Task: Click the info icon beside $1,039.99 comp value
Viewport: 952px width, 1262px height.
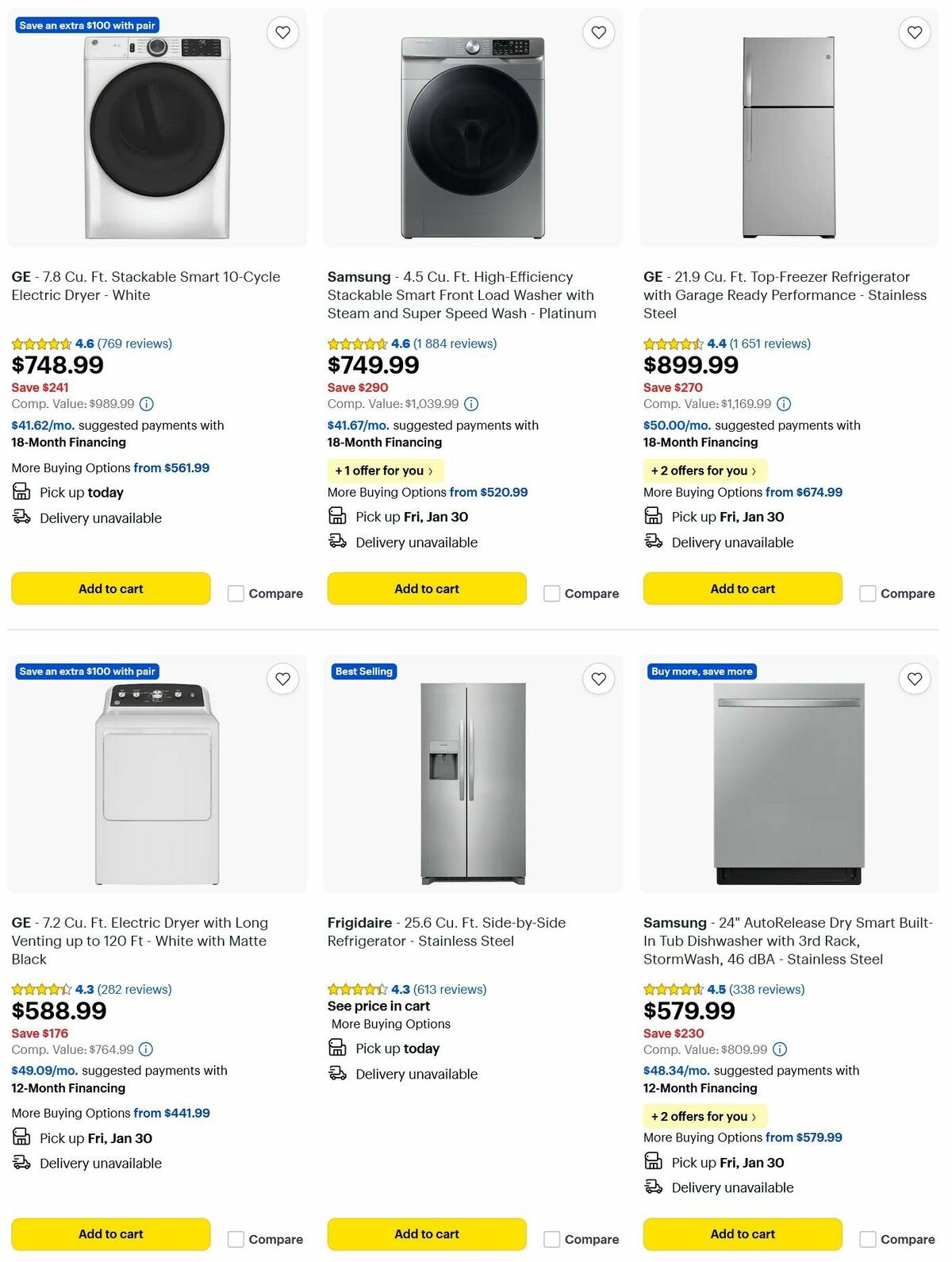Action: tap(471, 404)
